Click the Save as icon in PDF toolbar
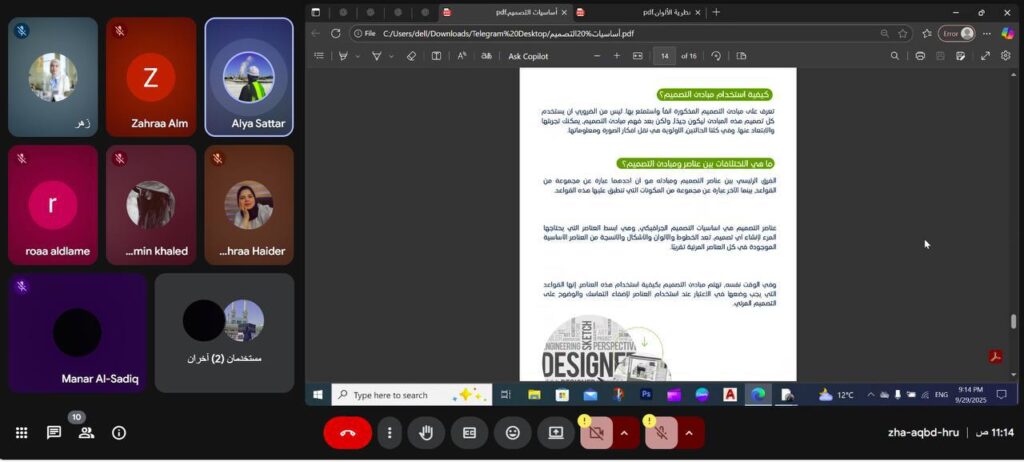The image size is (1024, 462). point(960,56)
